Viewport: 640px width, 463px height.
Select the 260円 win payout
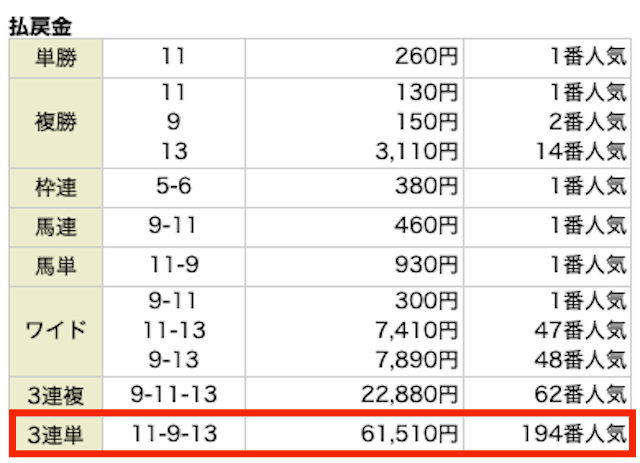tap(426, 56)
